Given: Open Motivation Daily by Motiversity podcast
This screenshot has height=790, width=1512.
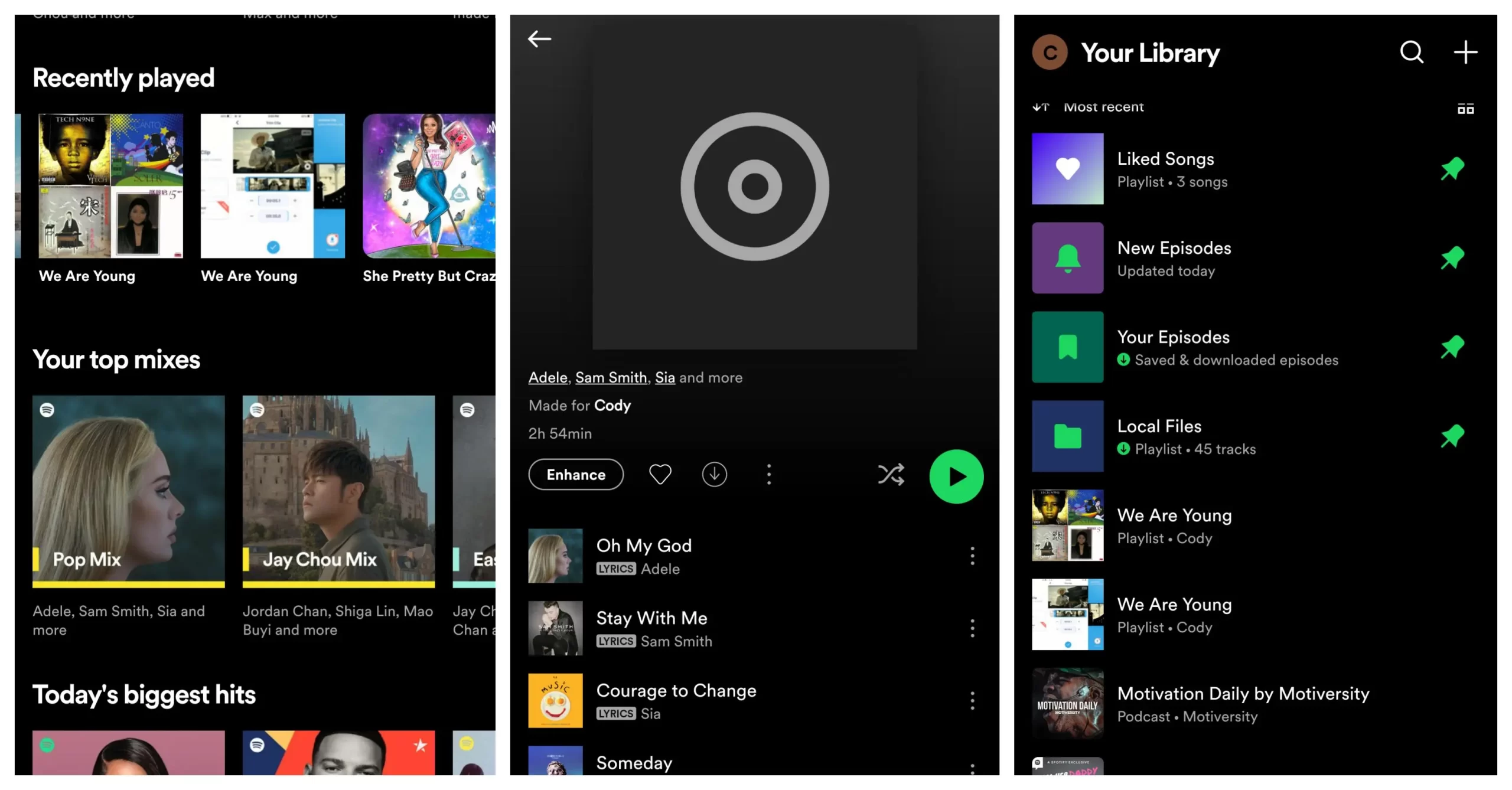Looking at the screenshot, I should pyautogui.click(x=1255, y=704).
